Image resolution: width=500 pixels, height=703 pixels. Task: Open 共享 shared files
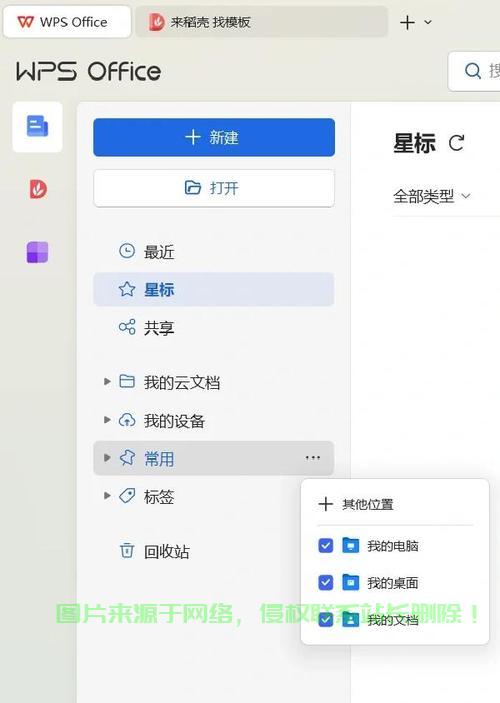pos(214,328)
